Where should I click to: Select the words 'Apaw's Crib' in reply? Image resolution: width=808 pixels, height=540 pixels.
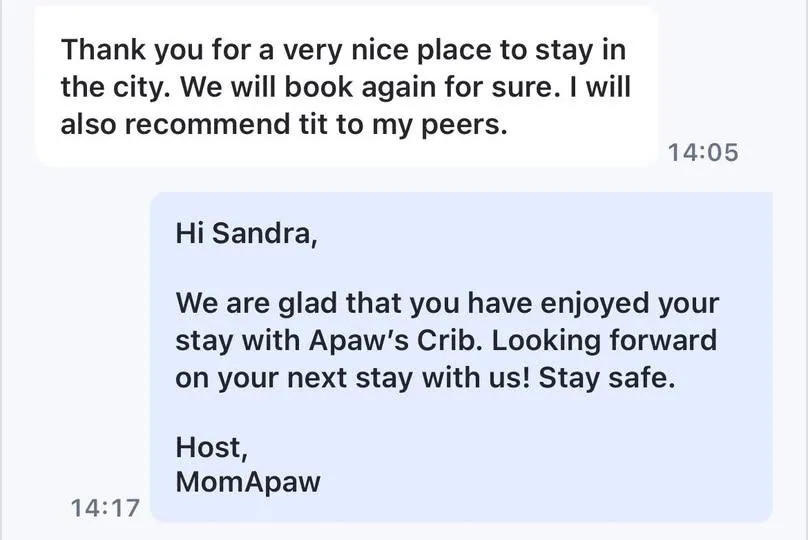coord(396,341)
